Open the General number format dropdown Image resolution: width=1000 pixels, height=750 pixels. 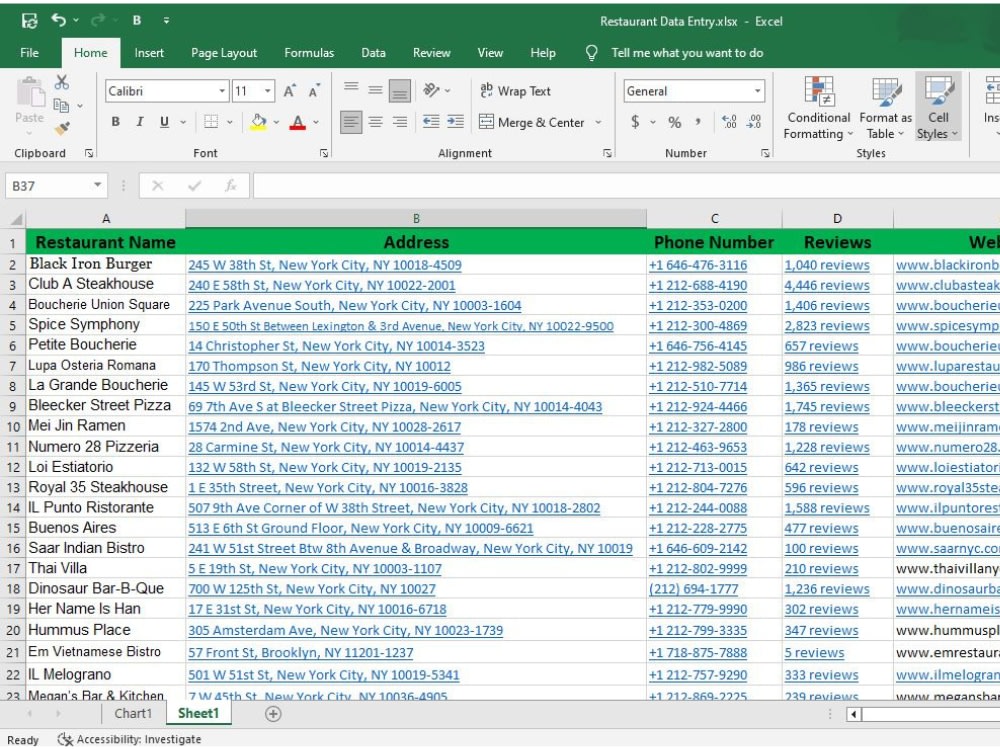click(x=758, y=91)
